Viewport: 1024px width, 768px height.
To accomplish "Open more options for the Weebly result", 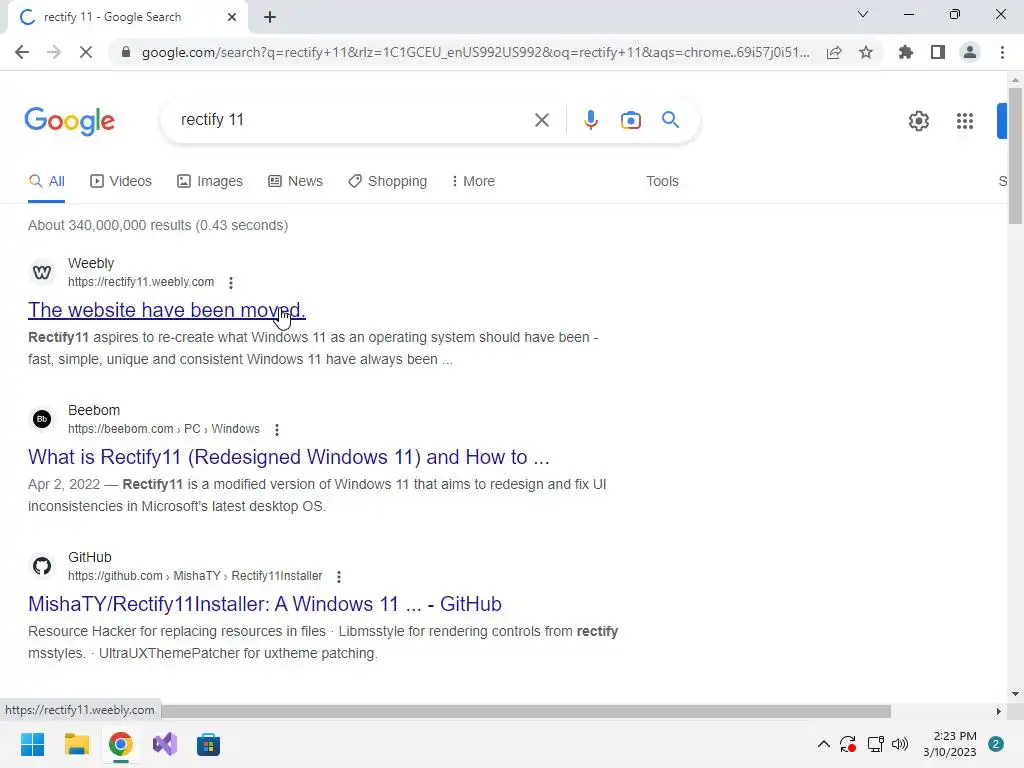I will coord(231,283).
